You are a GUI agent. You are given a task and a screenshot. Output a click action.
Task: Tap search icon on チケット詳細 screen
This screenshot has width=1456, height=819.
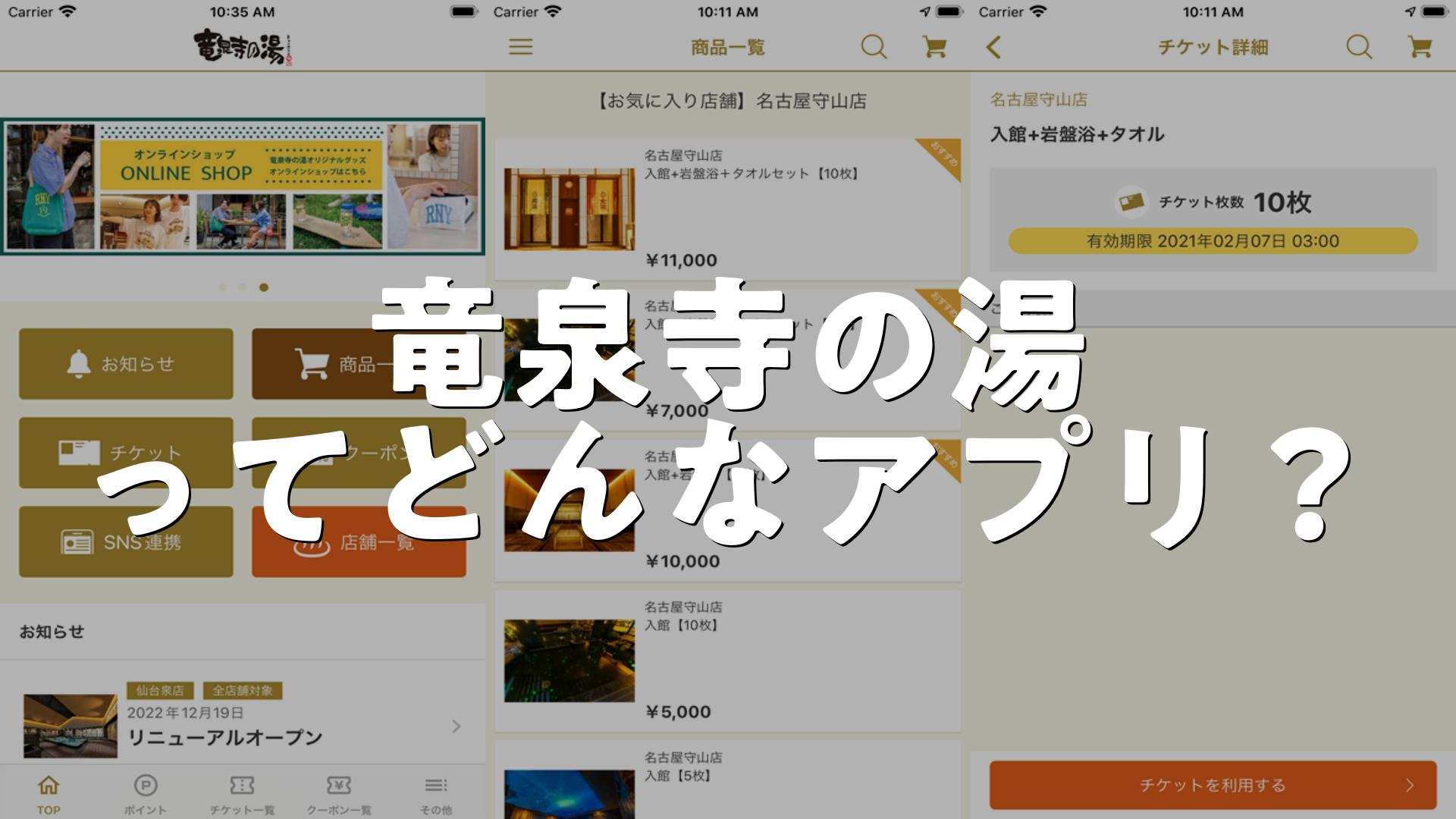click(x=1359, y=47)
